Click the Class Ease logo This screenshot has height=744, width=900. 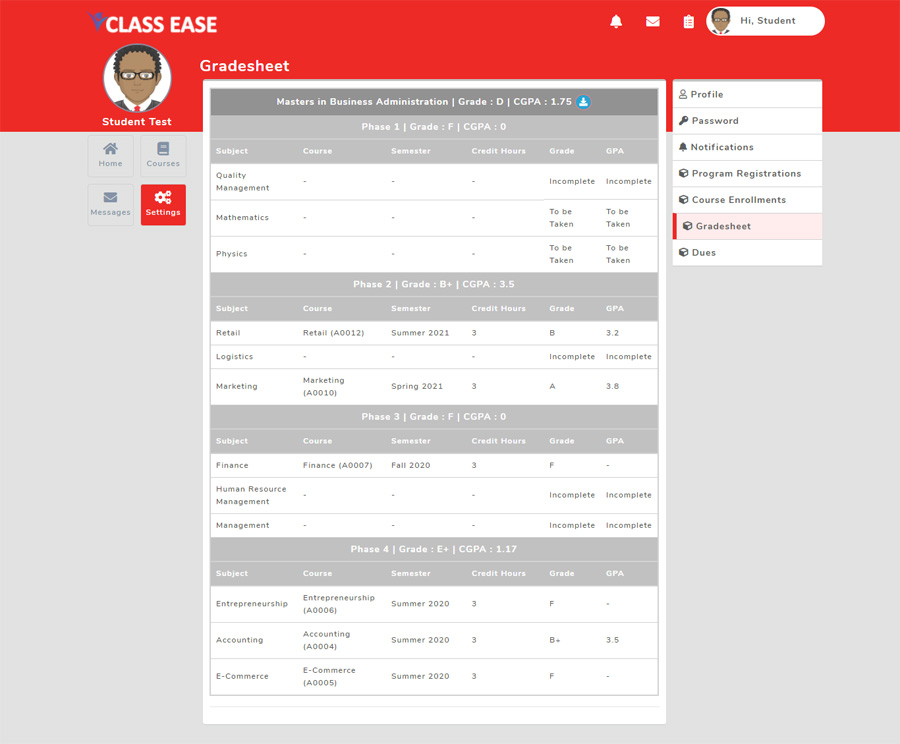[x=152, y=23]
